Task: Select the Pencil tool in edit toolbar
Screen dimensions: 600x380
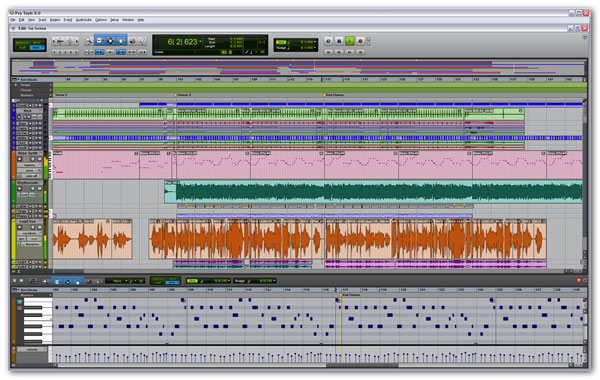Action: tap(142, 41)
